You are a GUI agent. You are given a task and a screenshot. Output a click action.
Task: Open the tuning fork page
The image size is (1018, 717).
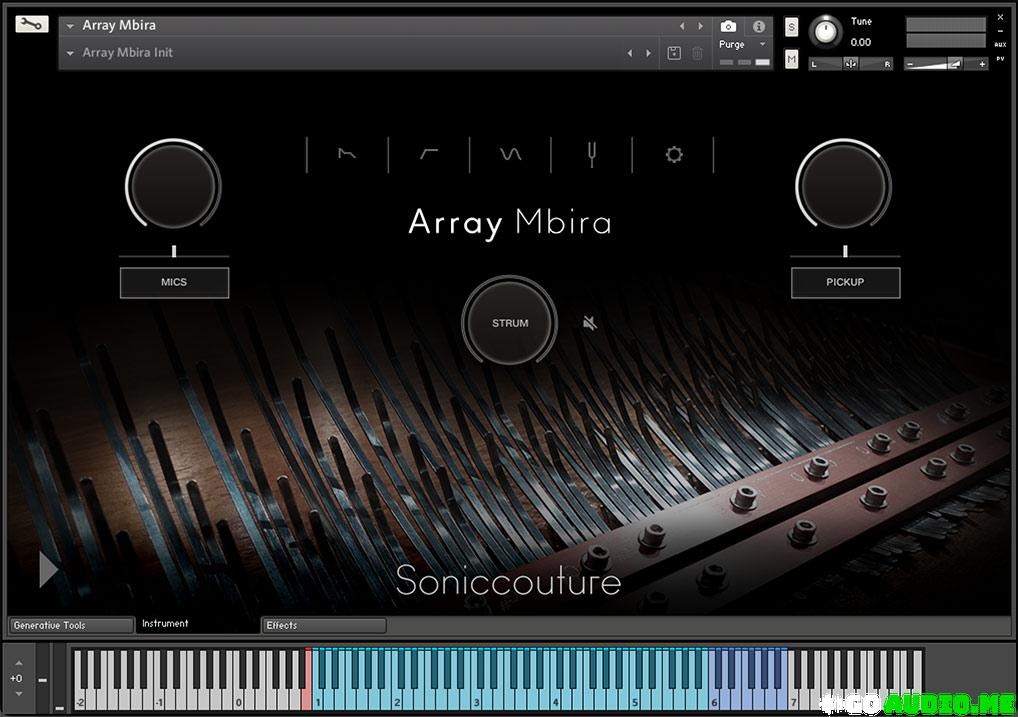[592, 154]
